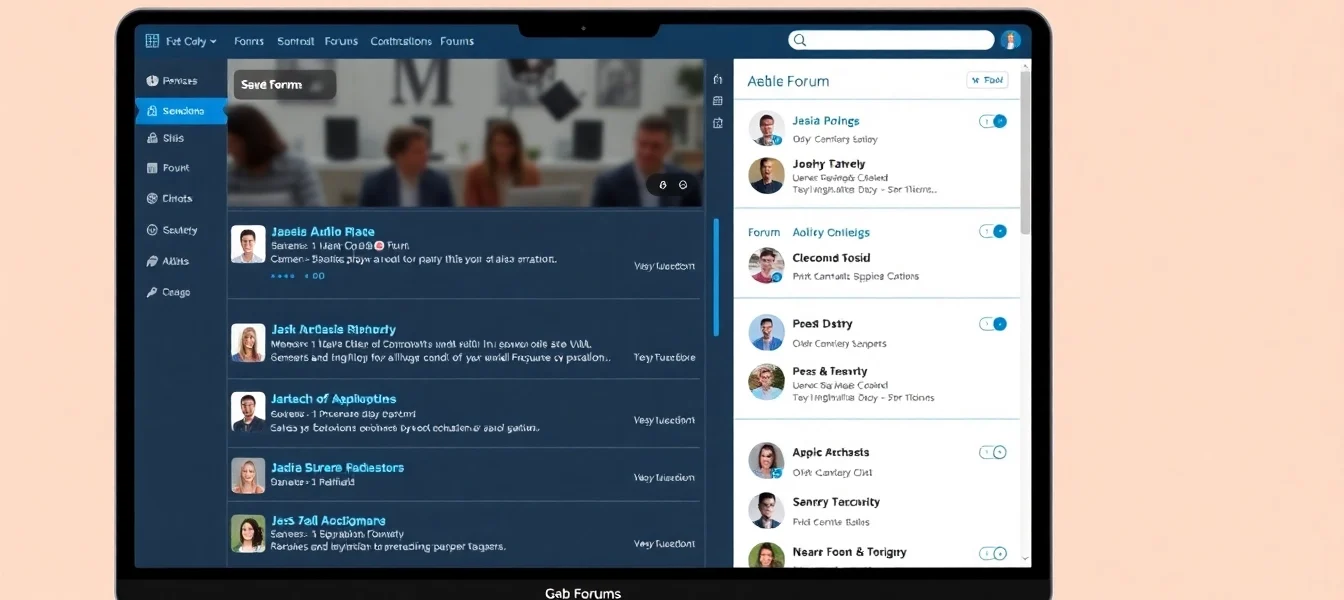Click the key icon beside Ceage
Screen dimensions: 1344x600
pyautogui.click(x=152, y=292)
